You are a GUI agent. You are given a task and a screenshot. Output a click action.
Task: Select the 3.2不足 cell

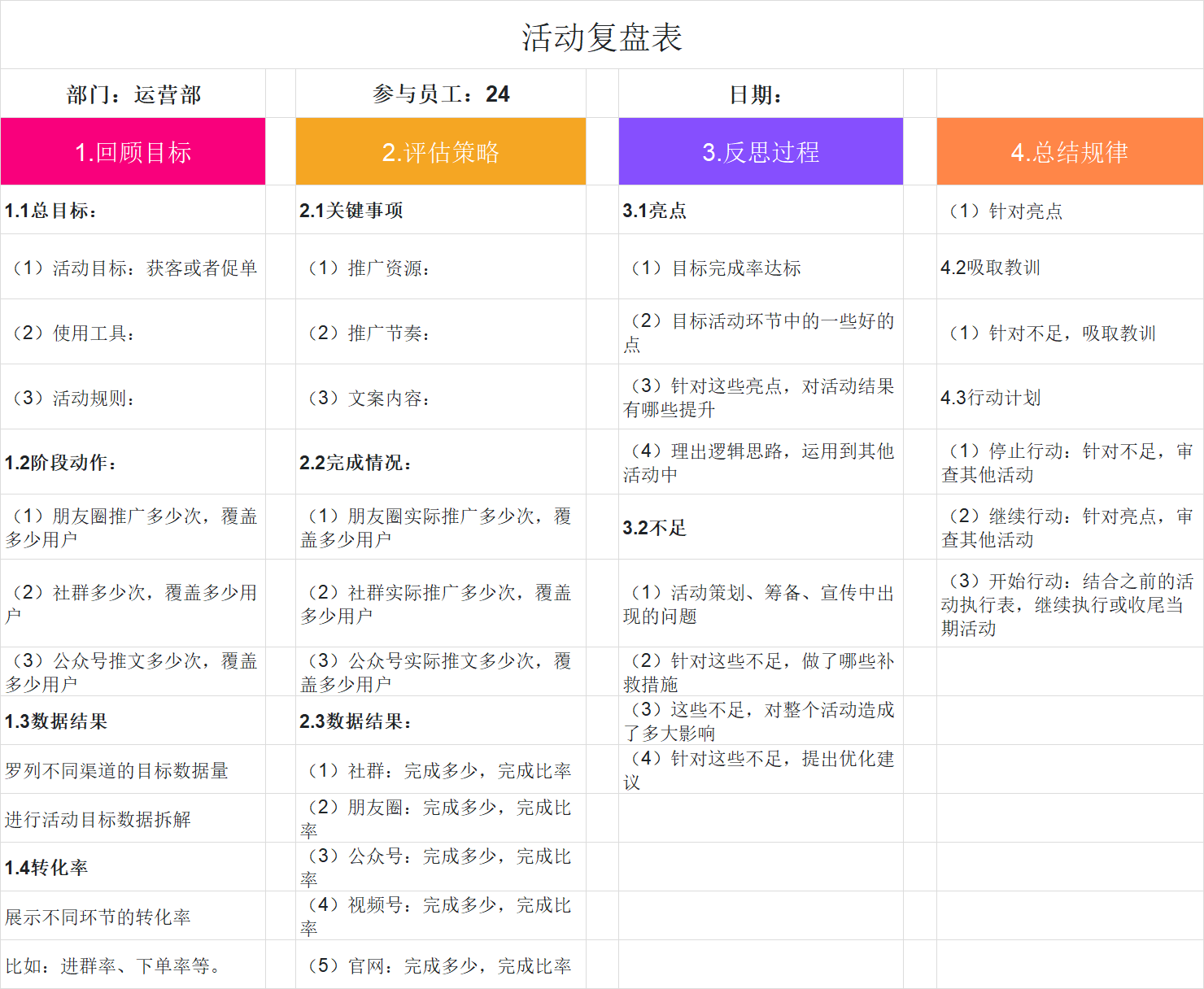pyautogui.click(x=761, y=527)
